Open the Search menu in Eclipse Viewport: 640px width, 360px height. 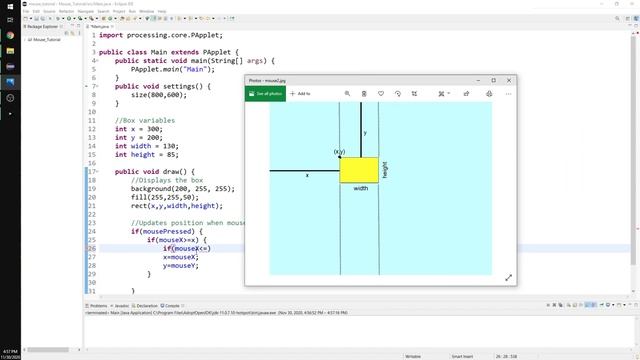pyautogui.click(x=103, y=11)
